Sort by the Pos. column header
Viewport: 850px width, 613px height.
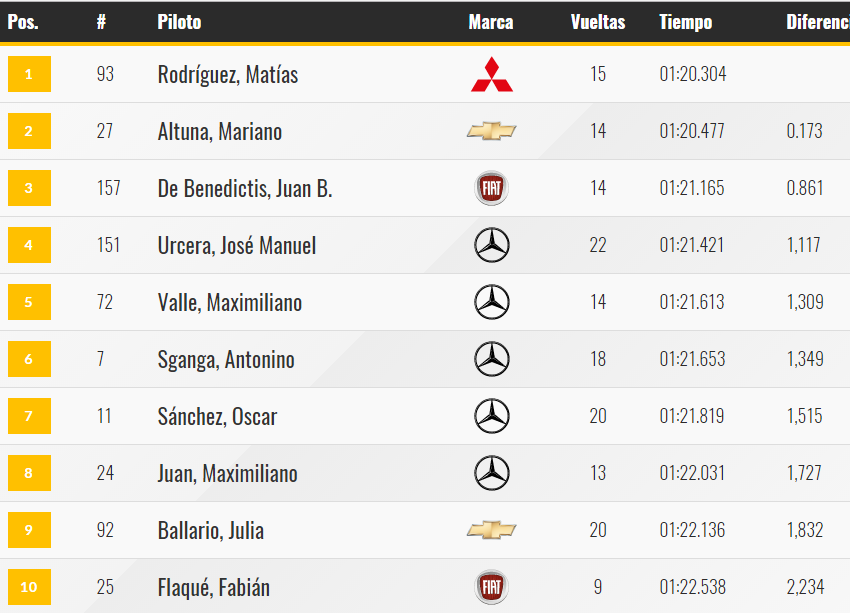pyautogui.click(x=23, y=22)
